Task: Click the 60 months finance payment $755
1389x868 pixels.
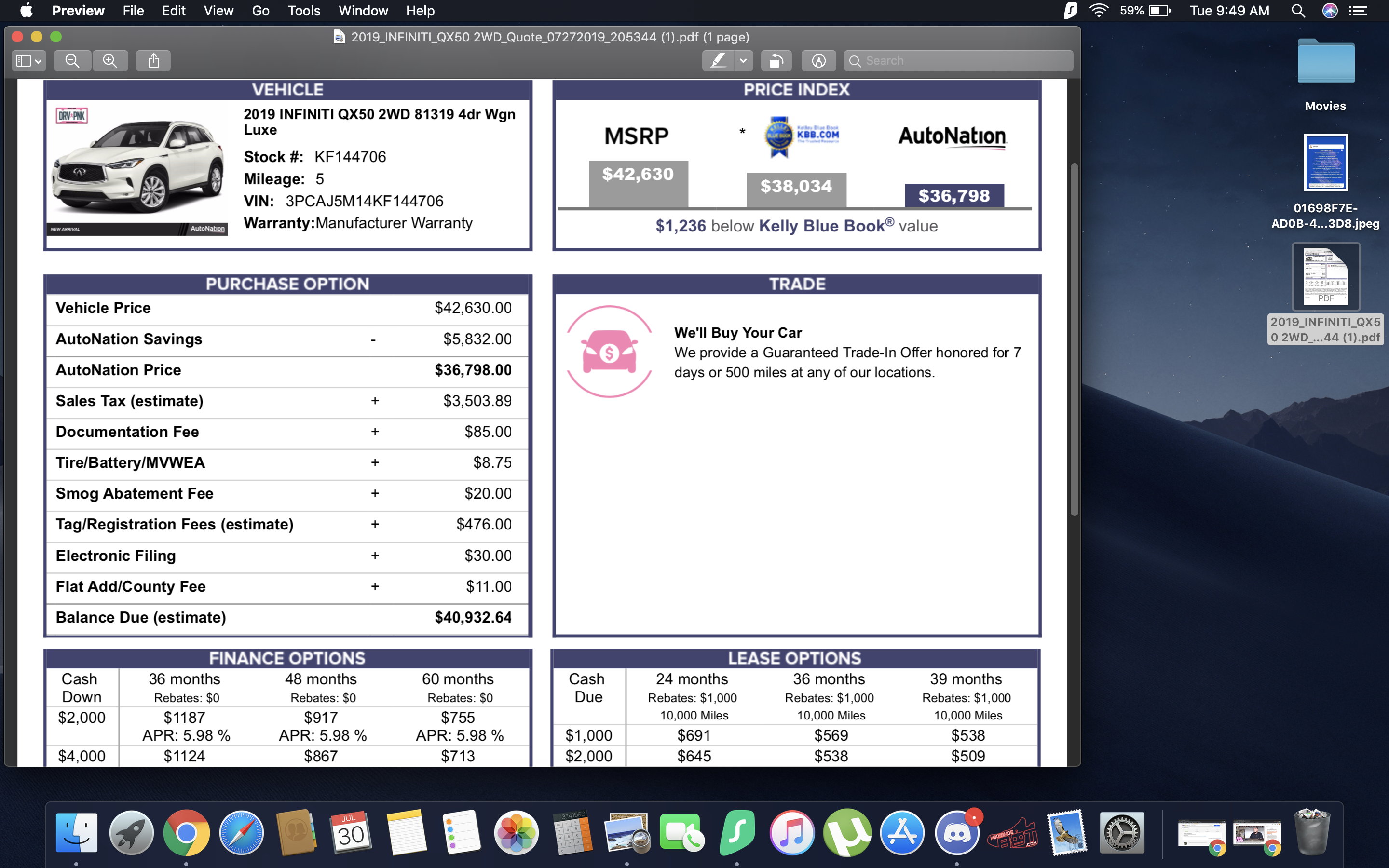Action: point(458,718)
